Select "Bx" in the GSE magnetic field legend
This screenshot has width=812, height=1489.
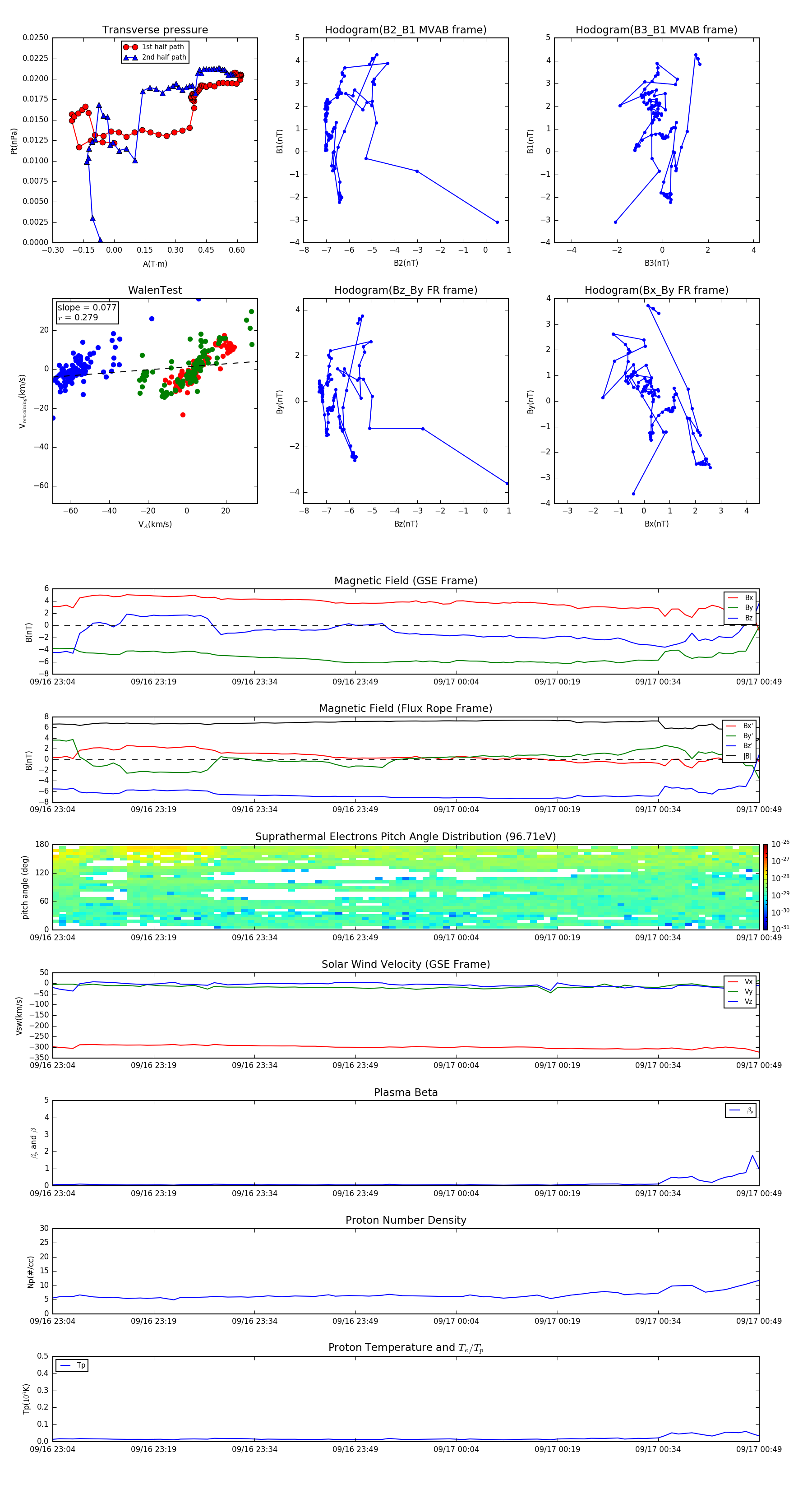741,598
